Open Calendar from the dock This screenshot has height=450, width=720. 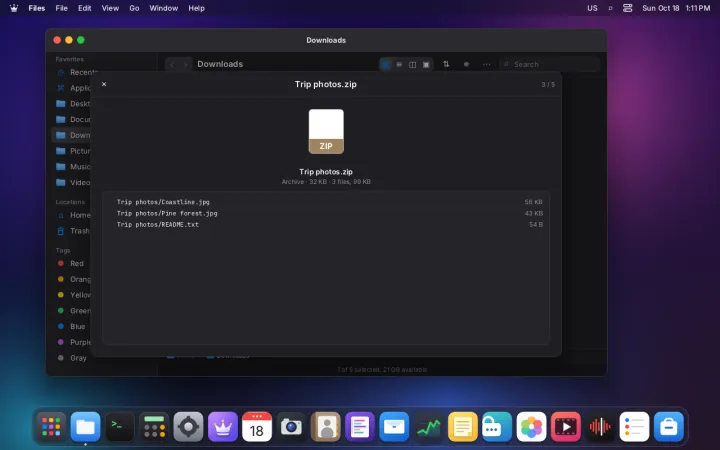coord(257,427)
